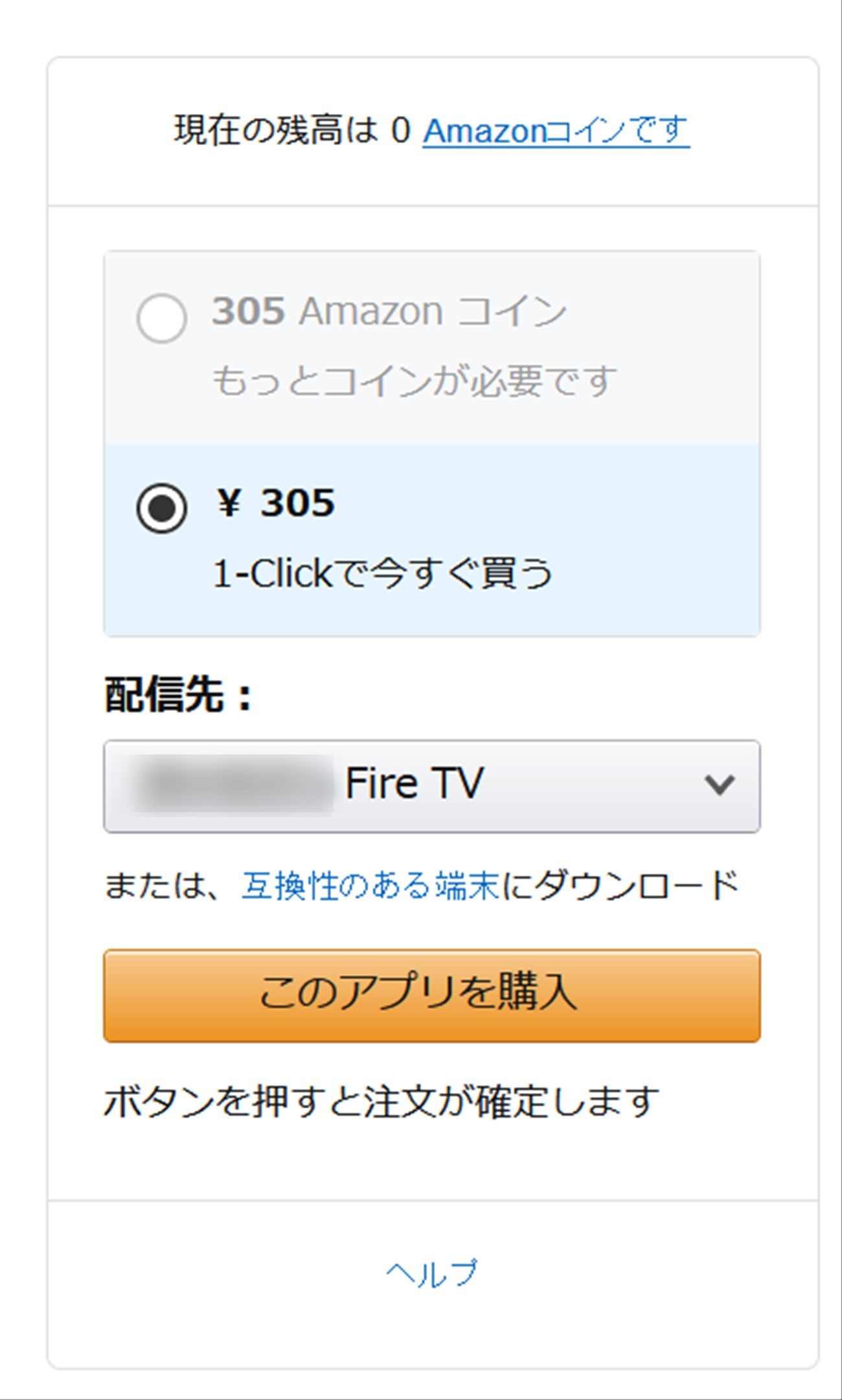Open the Fire TV delivery device dropdown

[432, 786]
